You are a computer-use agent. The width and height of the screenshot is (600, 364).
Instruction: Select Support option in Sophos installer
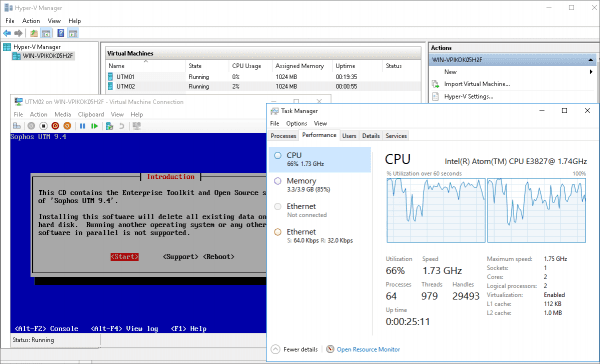(181, 256)
